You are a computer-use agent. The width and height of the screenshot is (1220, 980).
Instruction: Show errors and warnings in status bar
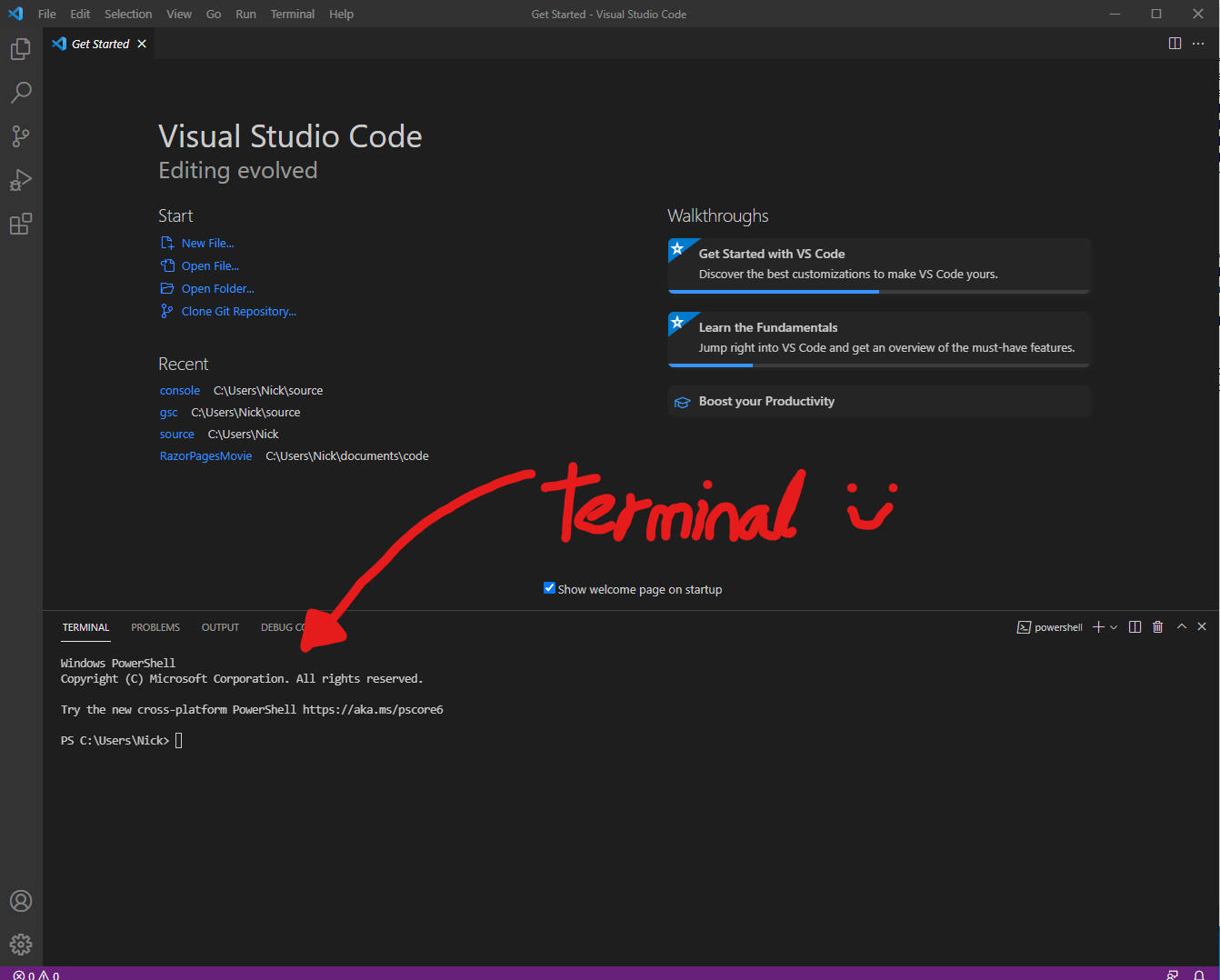tap(36, 975)
